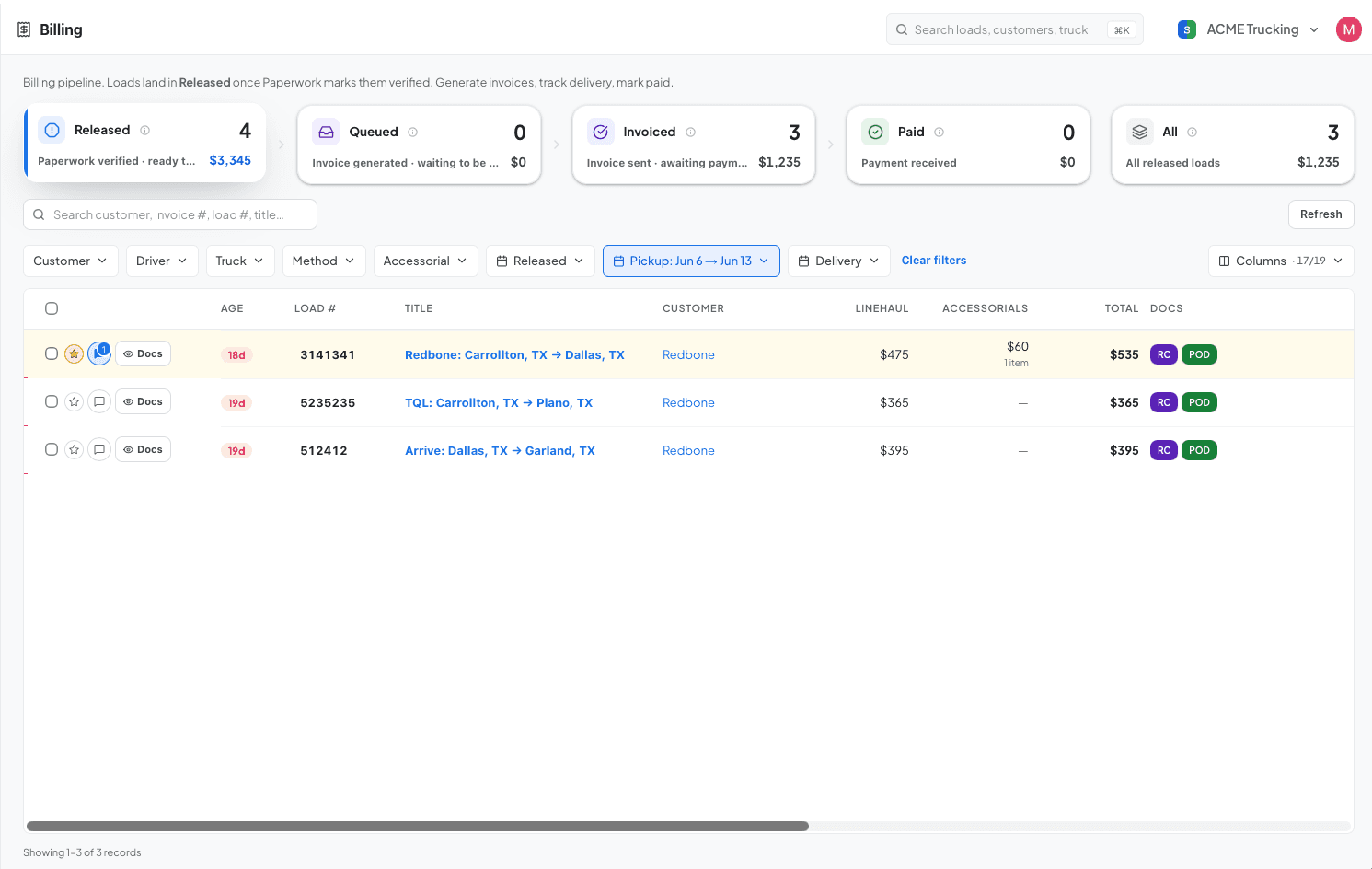The image size is (1372, 869).
Task: Open the Delivery date filter dropdown
Action: click(x=839, y=261)
